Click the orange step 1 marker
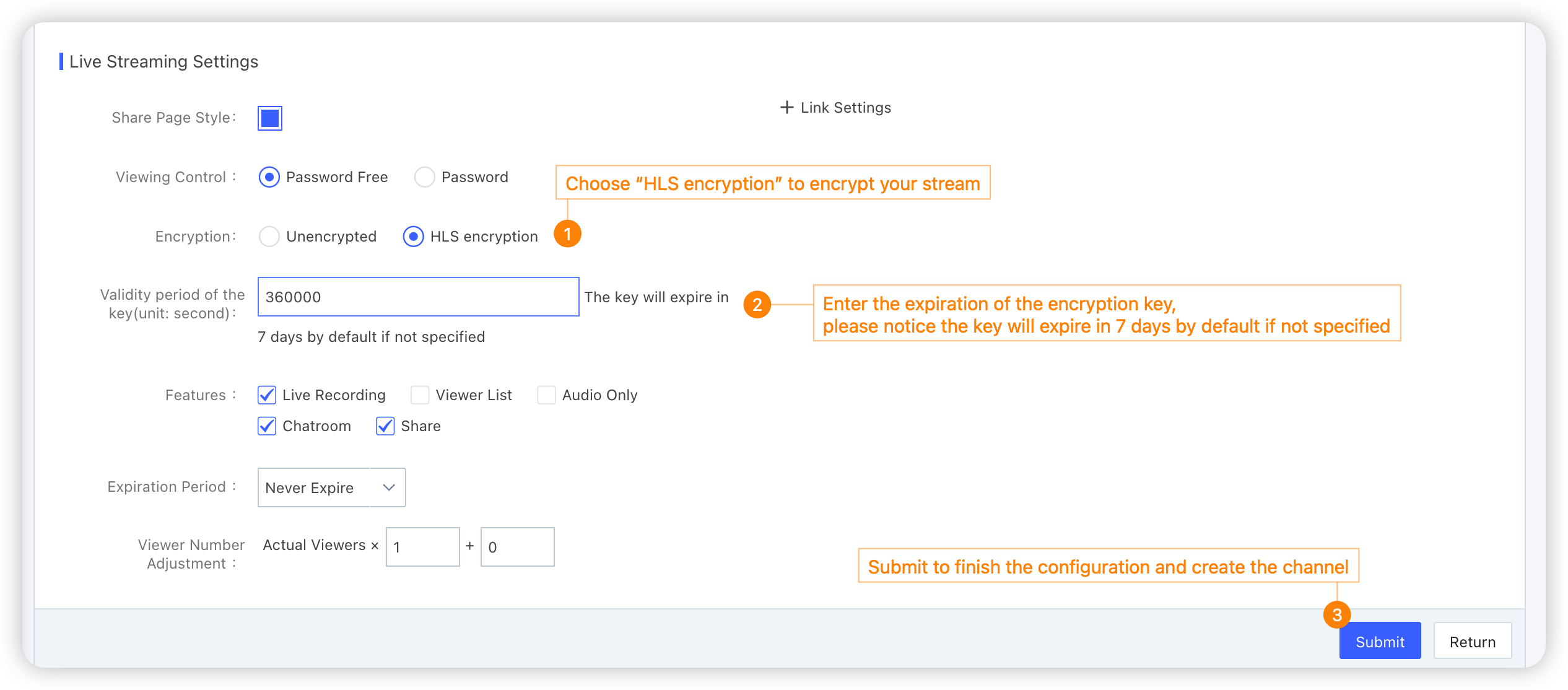 pos(567,234)
